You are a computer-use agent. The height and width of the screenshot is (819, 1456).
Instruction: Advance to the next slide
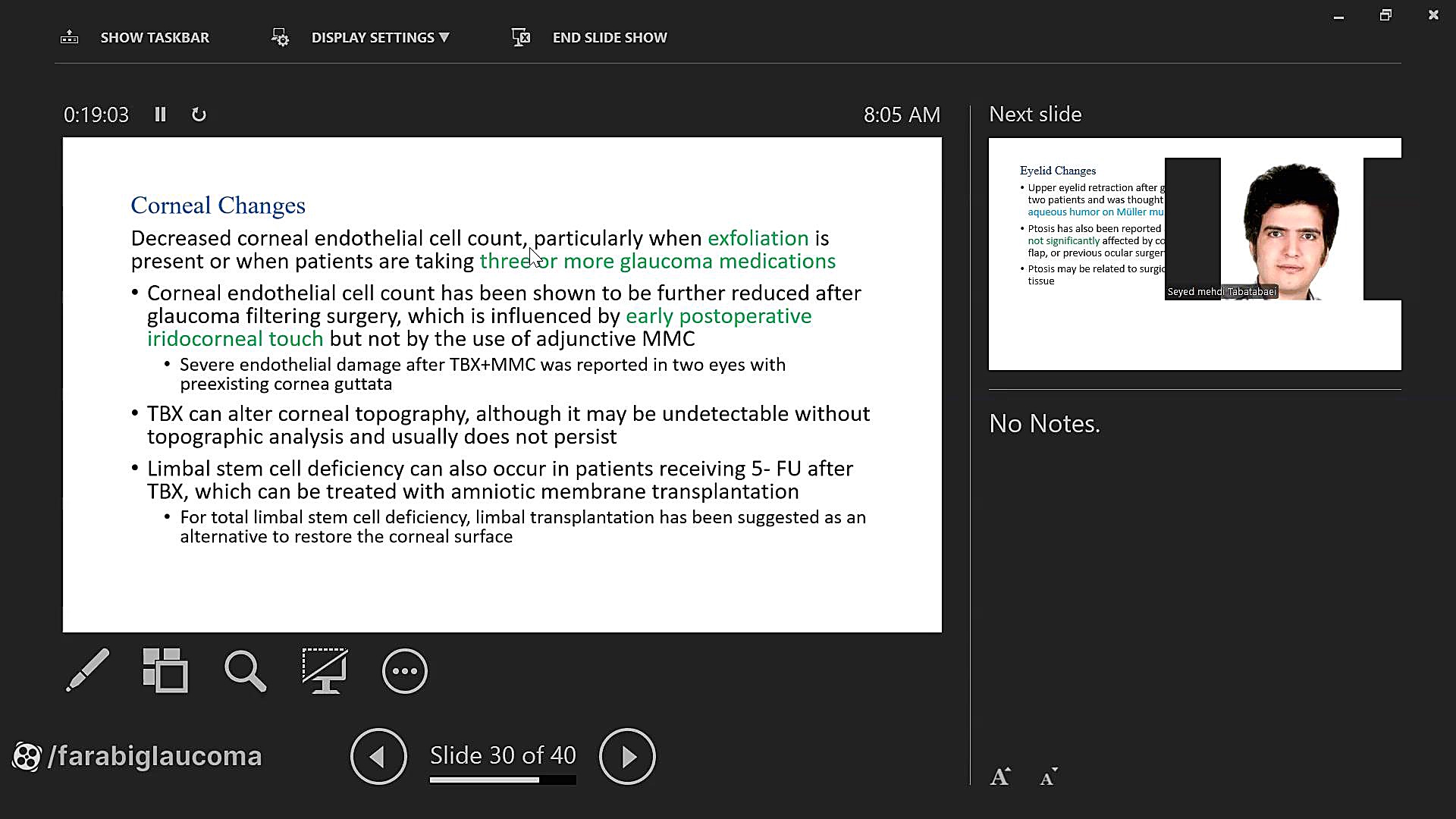click(x=627, y=756)
